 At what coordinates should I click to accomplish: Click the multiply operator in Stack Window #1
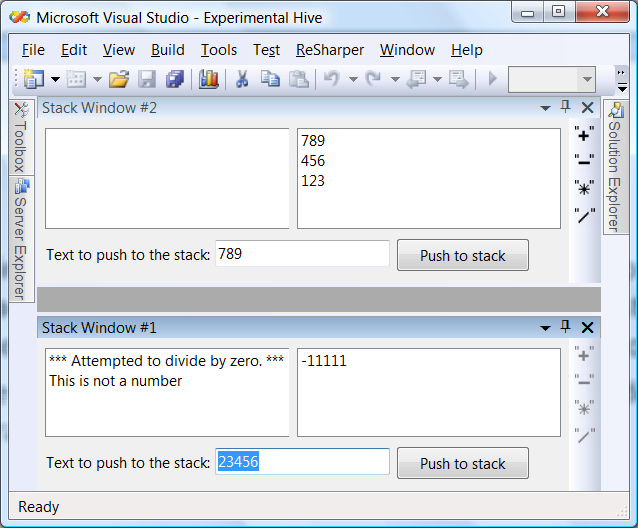click(x=584, y=408)
